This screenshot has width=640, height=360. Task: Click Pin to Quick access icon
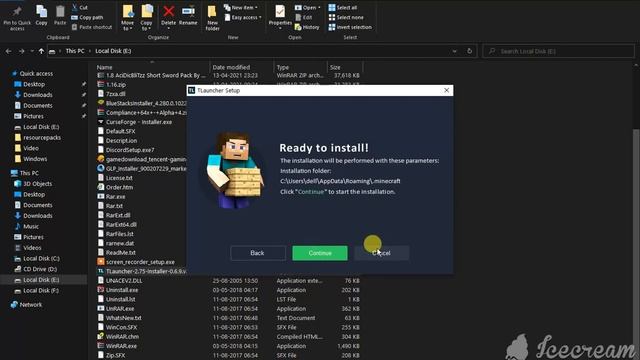point(17,18)
